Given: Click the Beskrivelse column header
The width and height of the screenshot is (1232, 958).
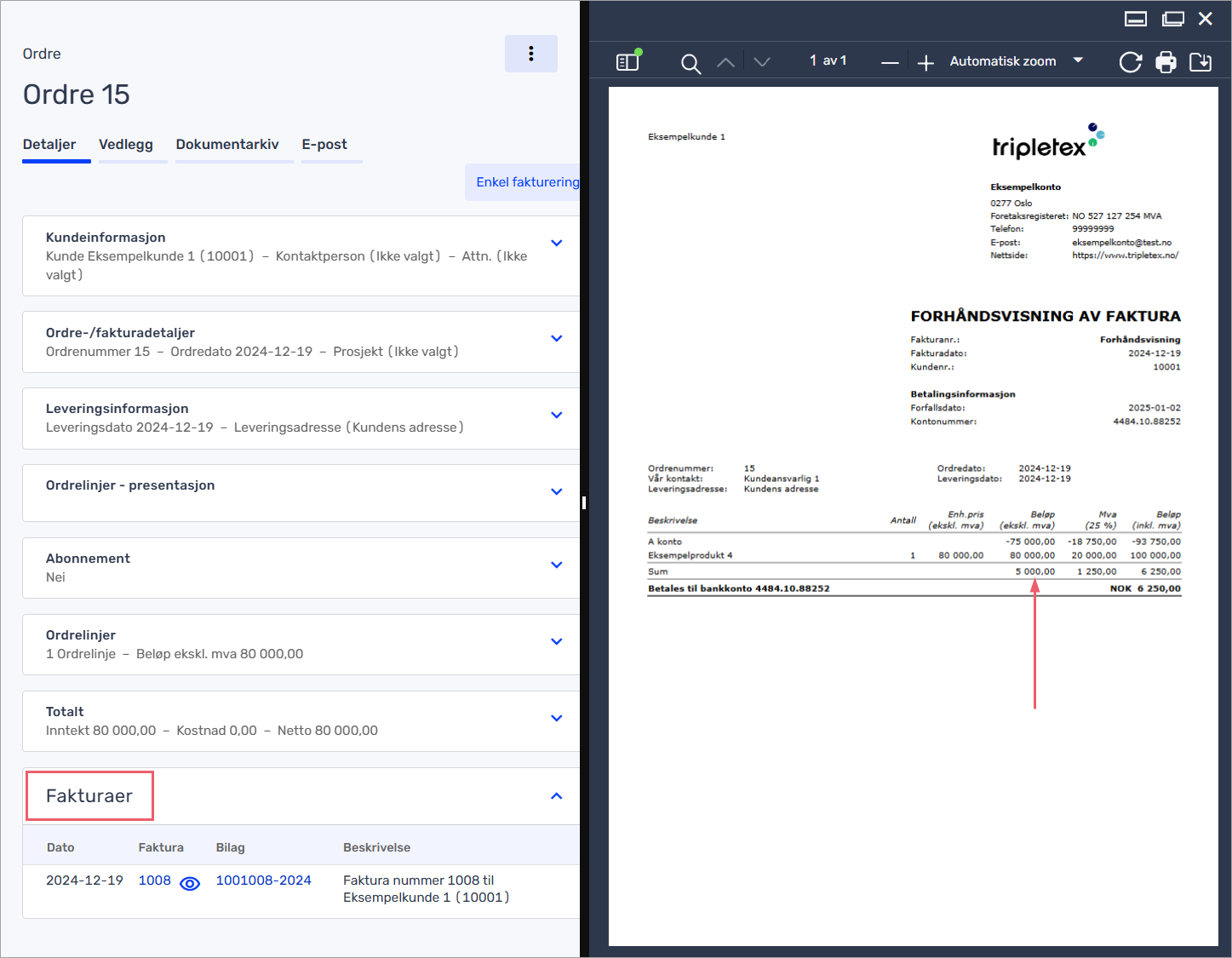Looking at the screenshot, I should click(377, 848).
